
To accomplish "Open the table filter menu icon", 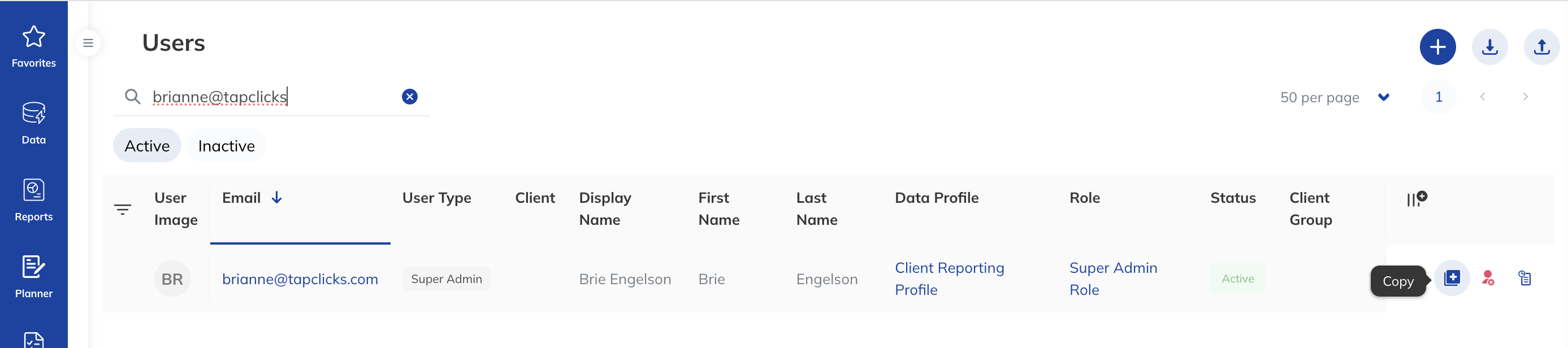I will point(122,210).
